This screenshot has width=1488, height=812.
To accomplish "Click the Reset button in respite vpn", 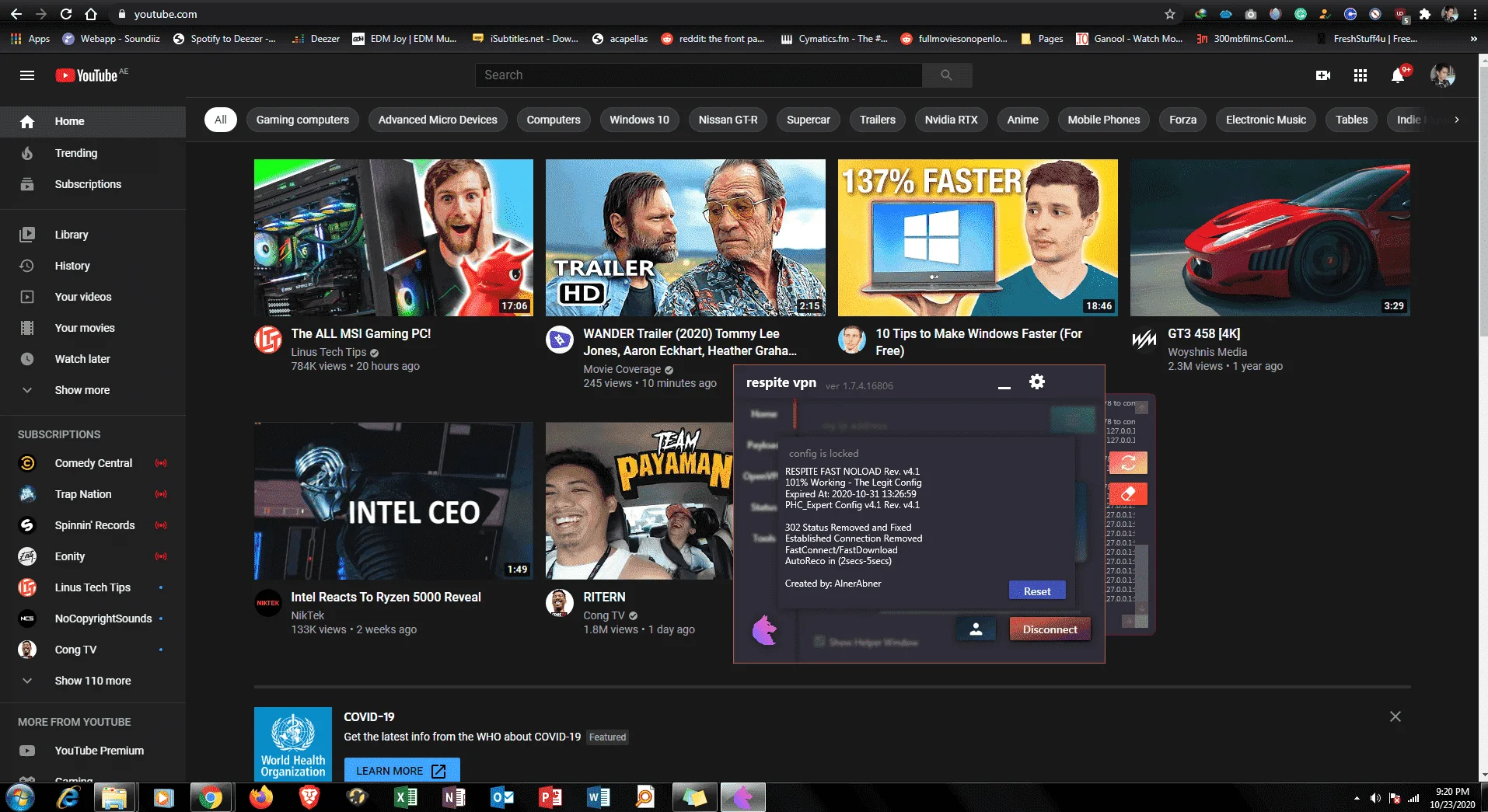I will click(1037, 591).
